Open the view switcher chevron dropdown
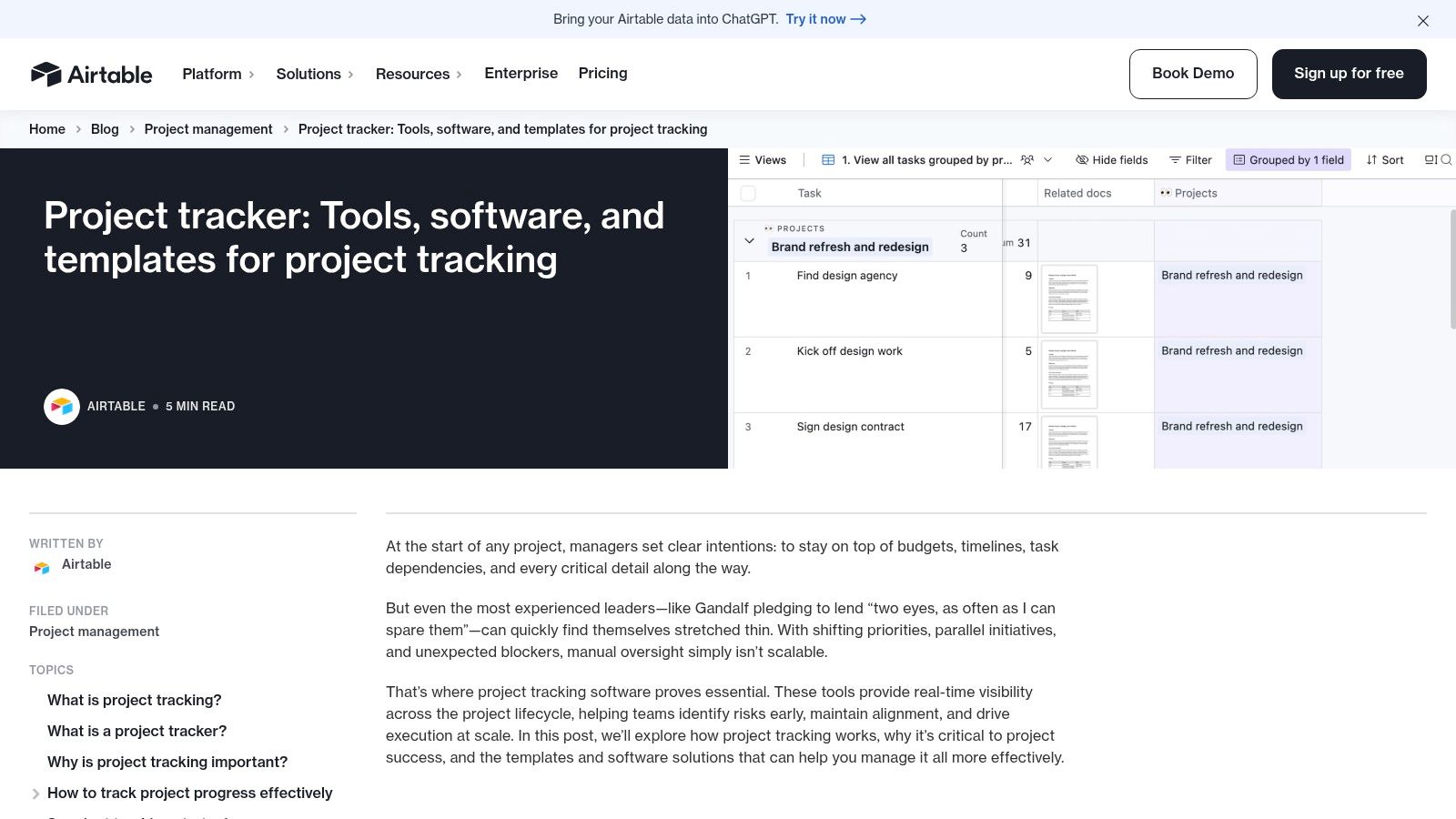The width and height of the screenshot is (1456, 819). (1048, 159)
